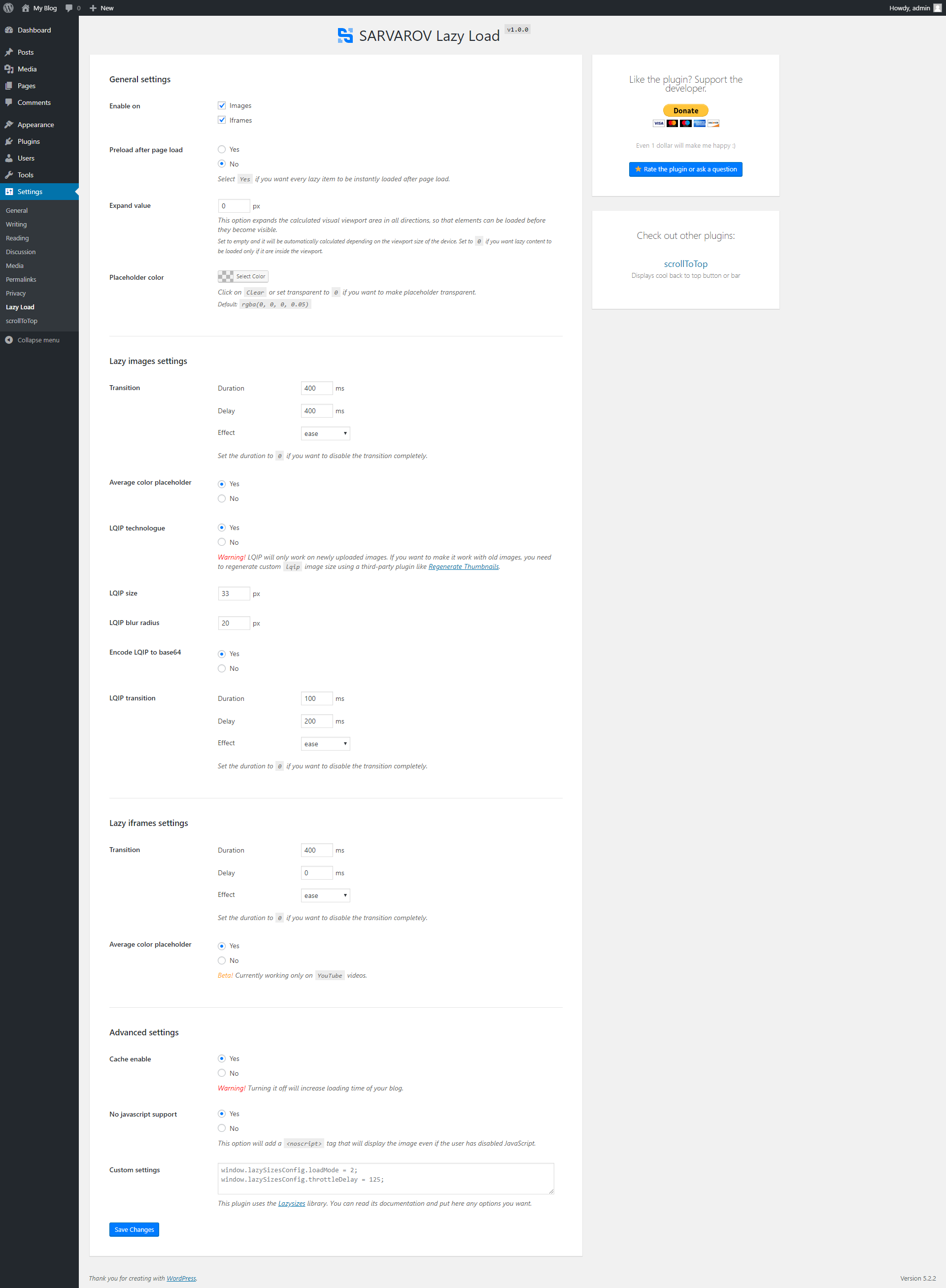Select No for No javascript support
This screenshot has width=946, height=1288.
[222, 1128]
